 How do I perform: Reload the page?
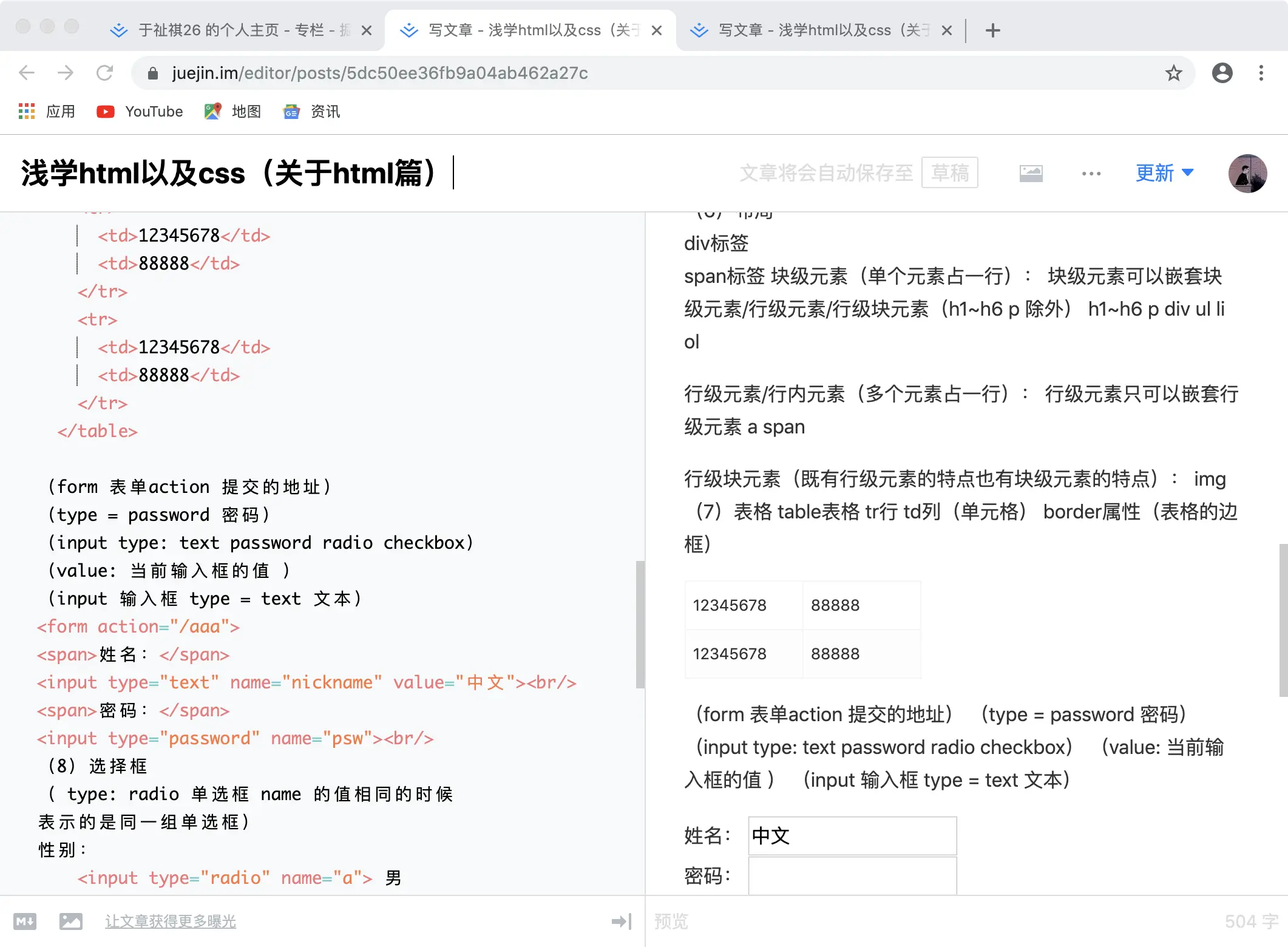[104, 73]
